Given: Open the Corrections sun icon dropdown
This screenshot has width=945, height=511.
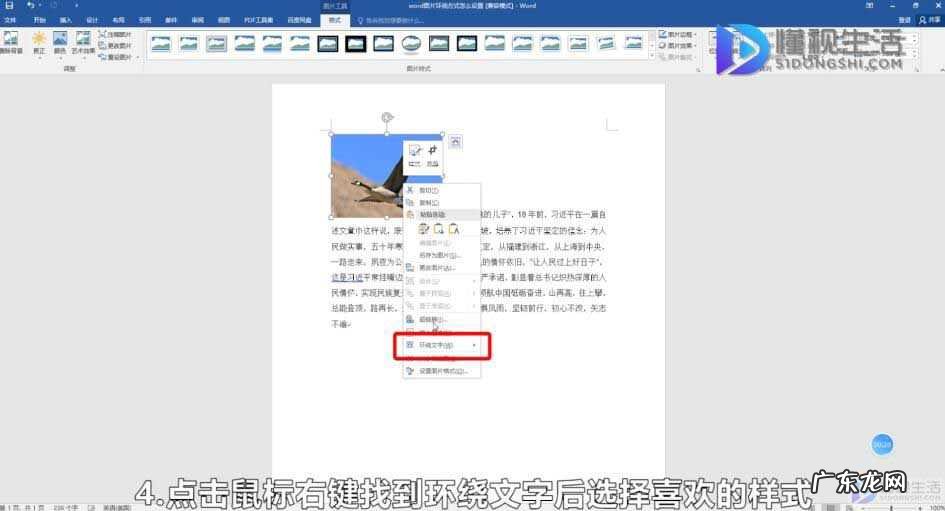Looking at the screenshot, I should coord(39,43).
